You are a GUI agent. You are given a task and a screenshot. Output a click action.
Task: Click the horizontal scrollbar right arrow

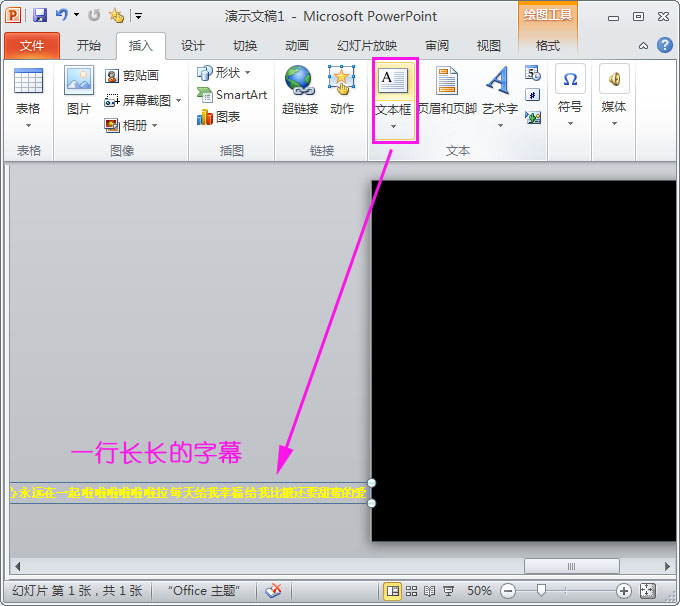667,567
